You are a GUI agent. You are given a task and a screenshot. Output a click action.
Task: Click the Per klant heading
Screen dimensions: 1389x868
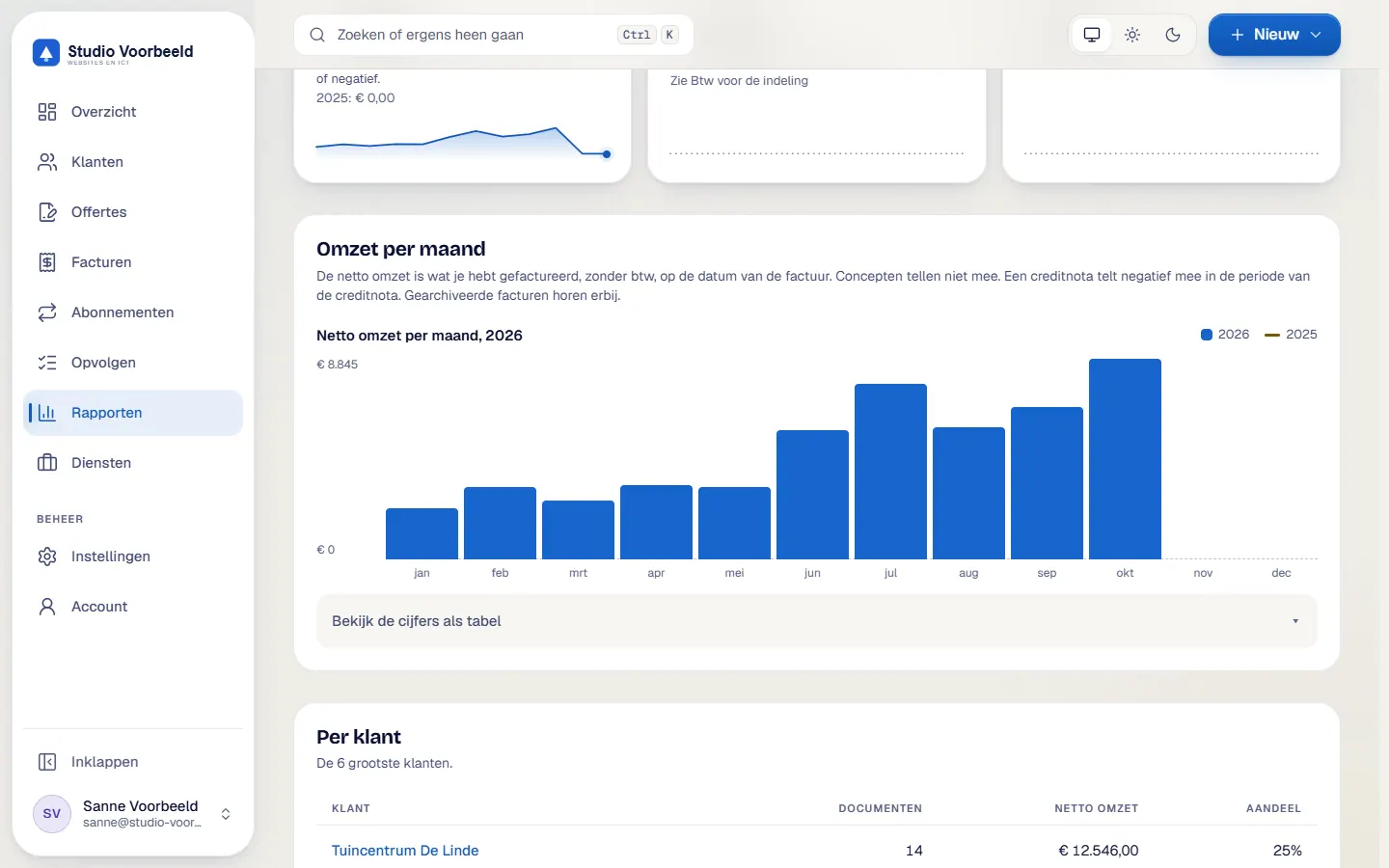359,737
